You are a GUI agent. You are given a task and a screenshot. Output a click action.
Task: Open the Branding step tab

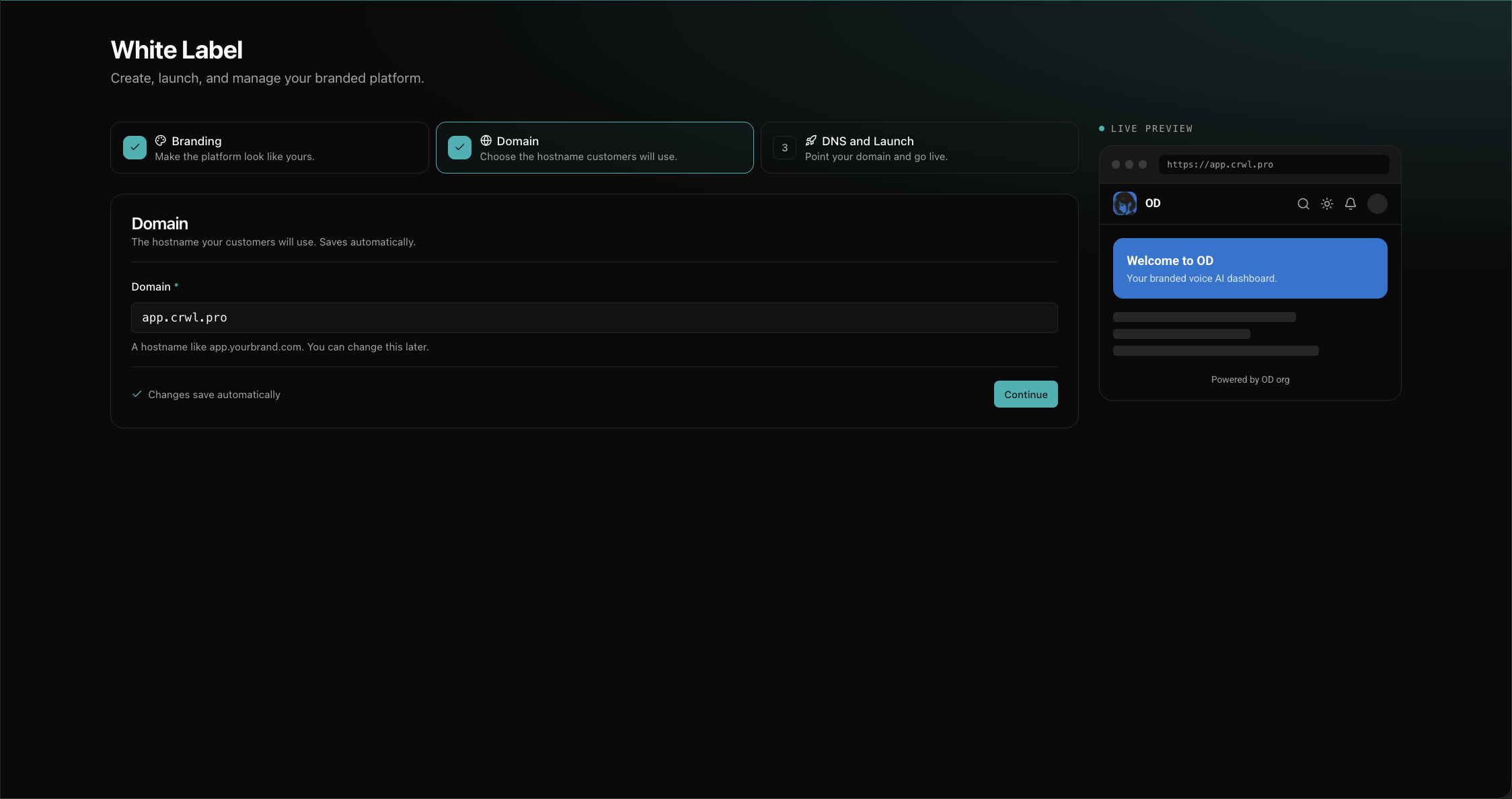pyautogui.click(x=269, y=147)
